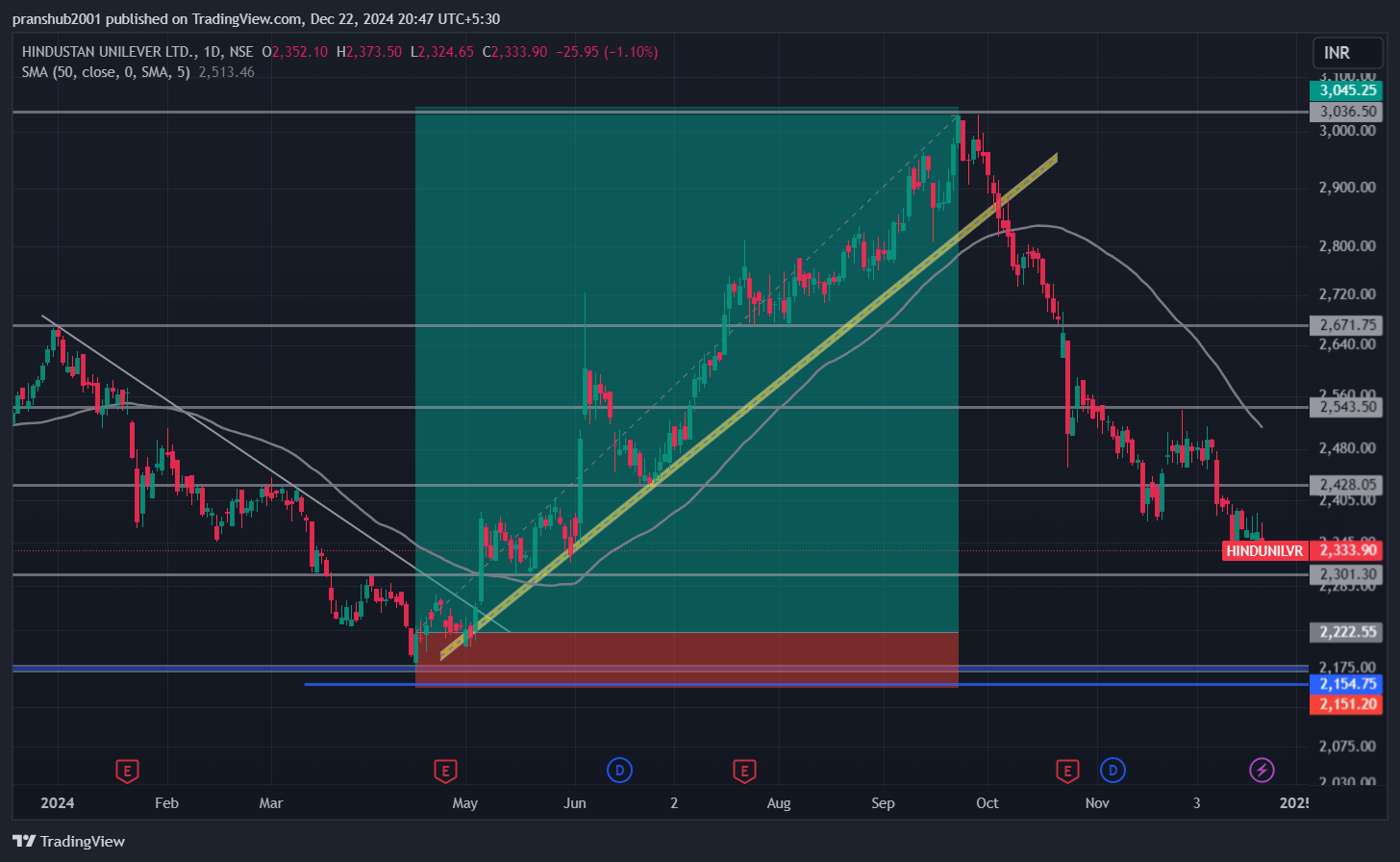Click the purple lightning event marker
The width and height of the screenshot is (1400, 862).
tap(1262, 770)
